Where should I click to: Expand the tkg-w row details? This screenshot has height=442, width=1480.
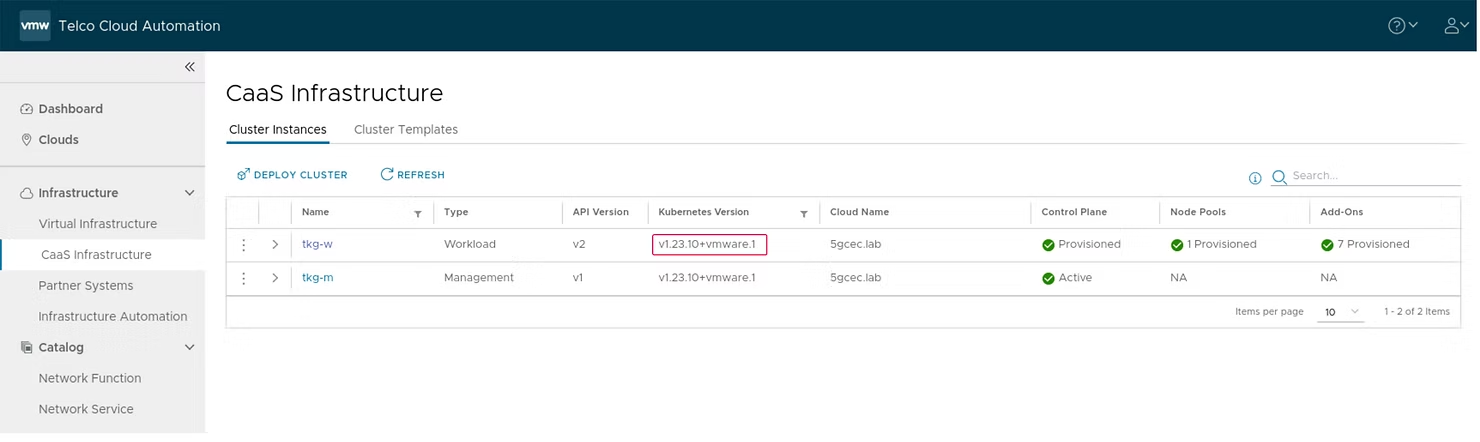(275, 245)
